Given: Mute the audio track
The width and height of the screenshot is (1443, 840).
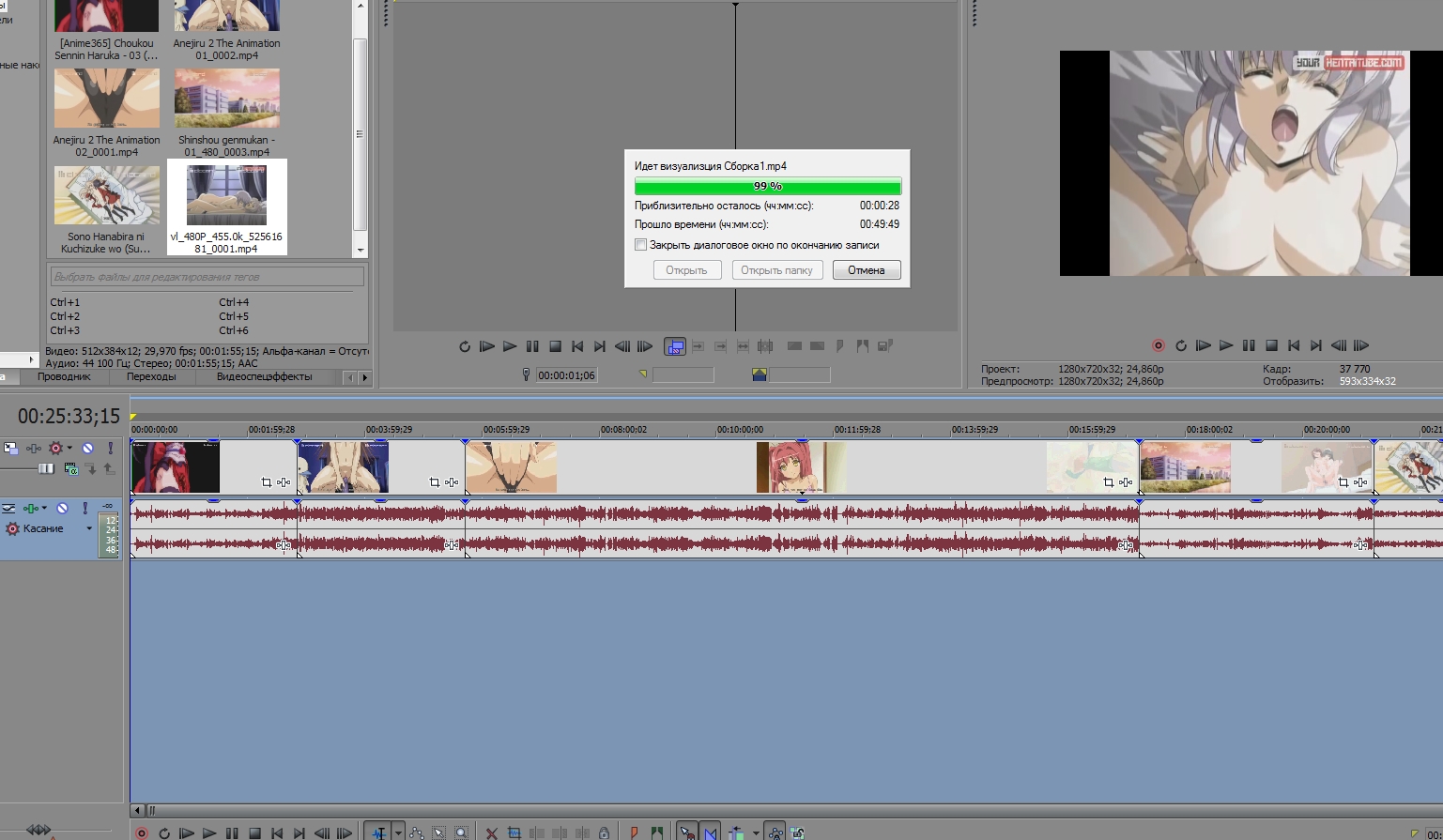Looking at the screenshot, I should coord(62,508).
